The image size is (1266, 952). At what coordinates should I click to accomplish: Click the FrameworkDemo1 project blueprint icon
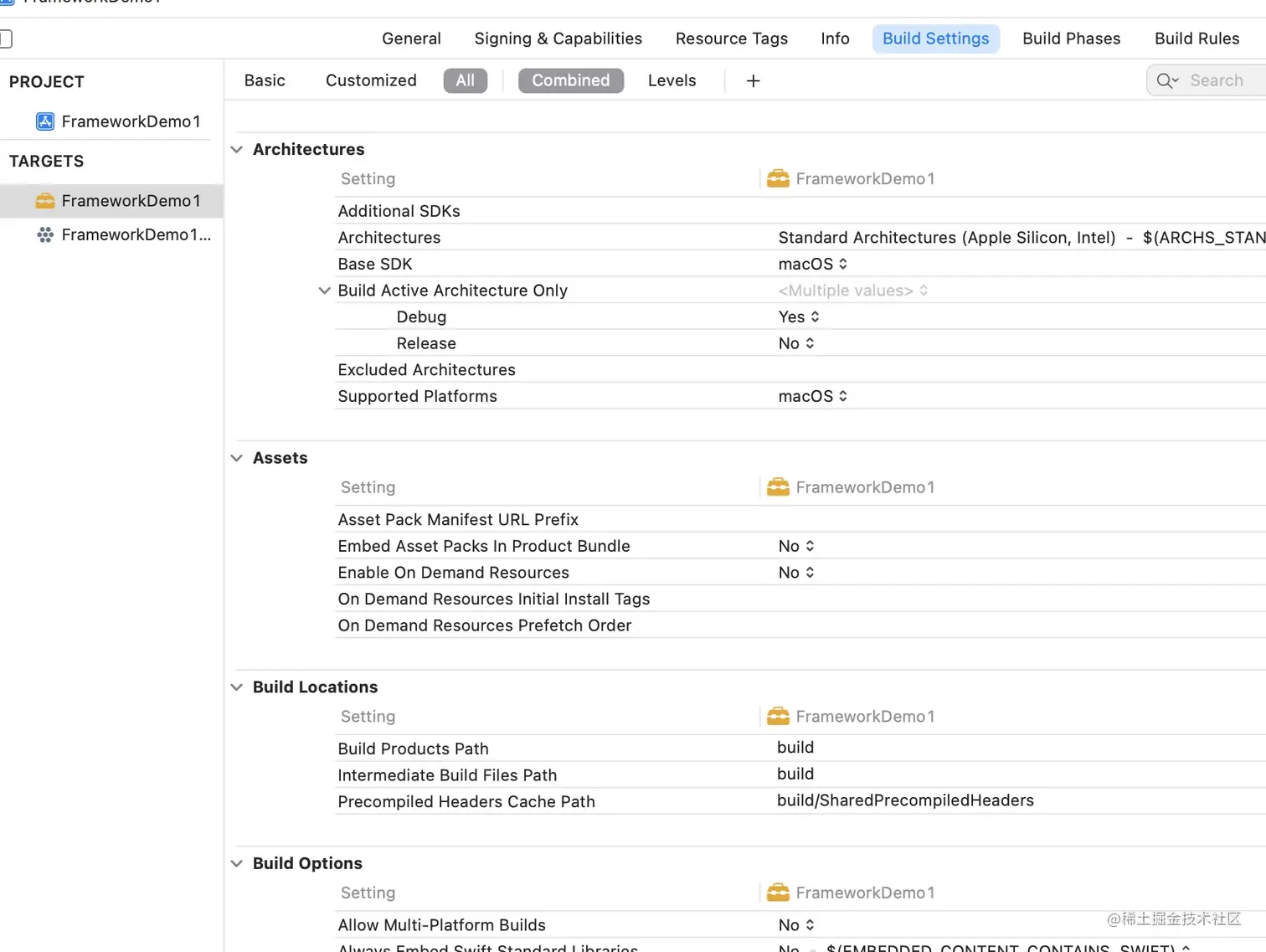tap(45, 121)
